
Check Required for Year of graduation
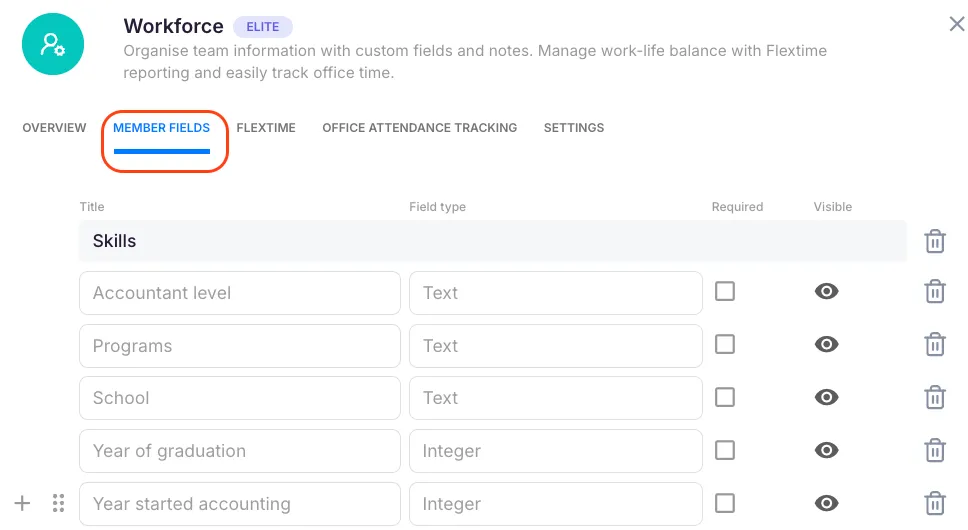point(725,450)
